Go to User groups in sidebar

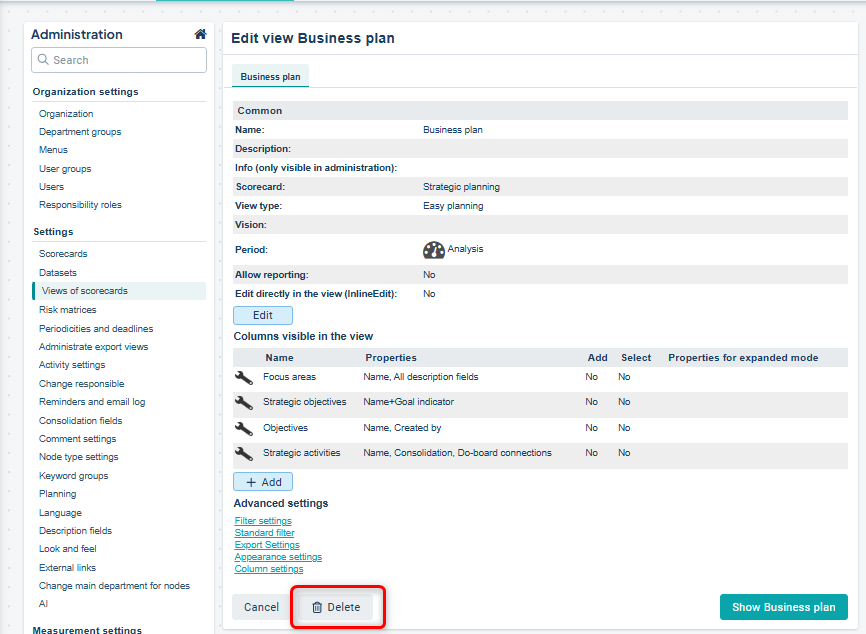pos(65,169)
